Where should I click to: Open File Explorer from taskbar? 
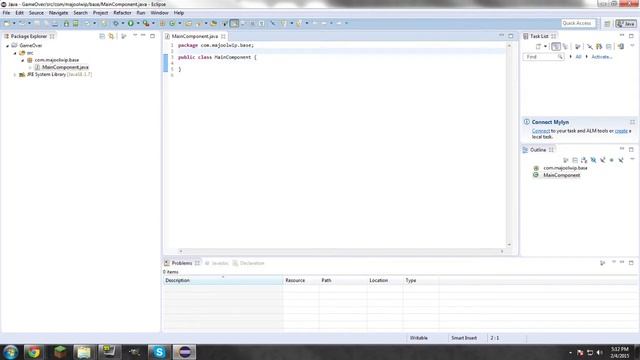(x=84, y=352)
